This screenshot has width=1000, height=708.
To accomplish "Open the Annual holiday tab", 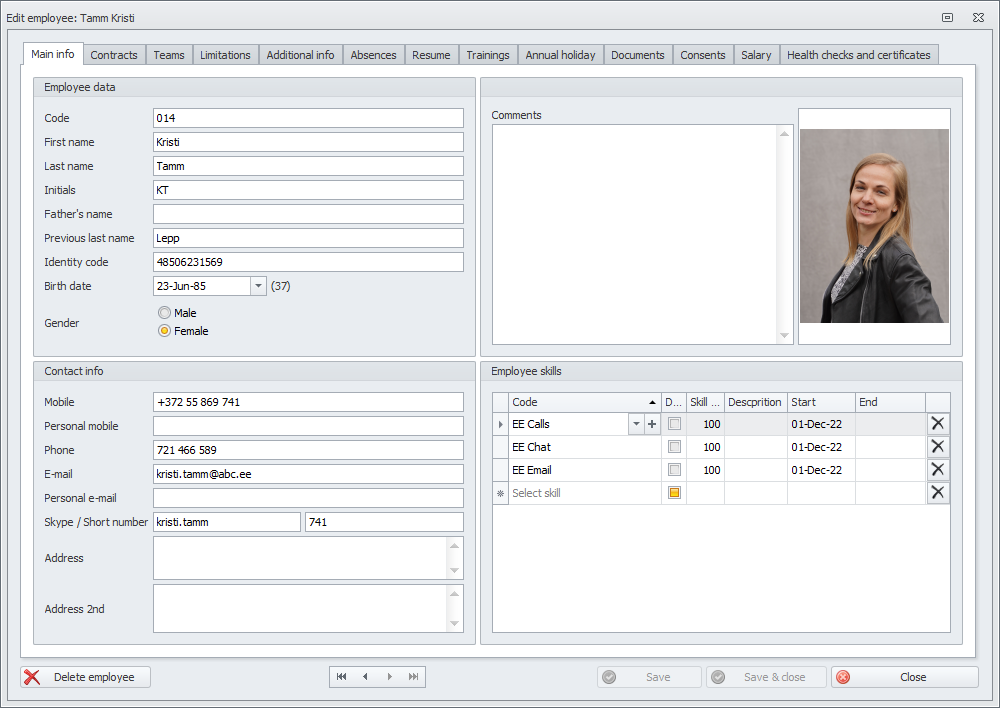I will click(560, 55).
